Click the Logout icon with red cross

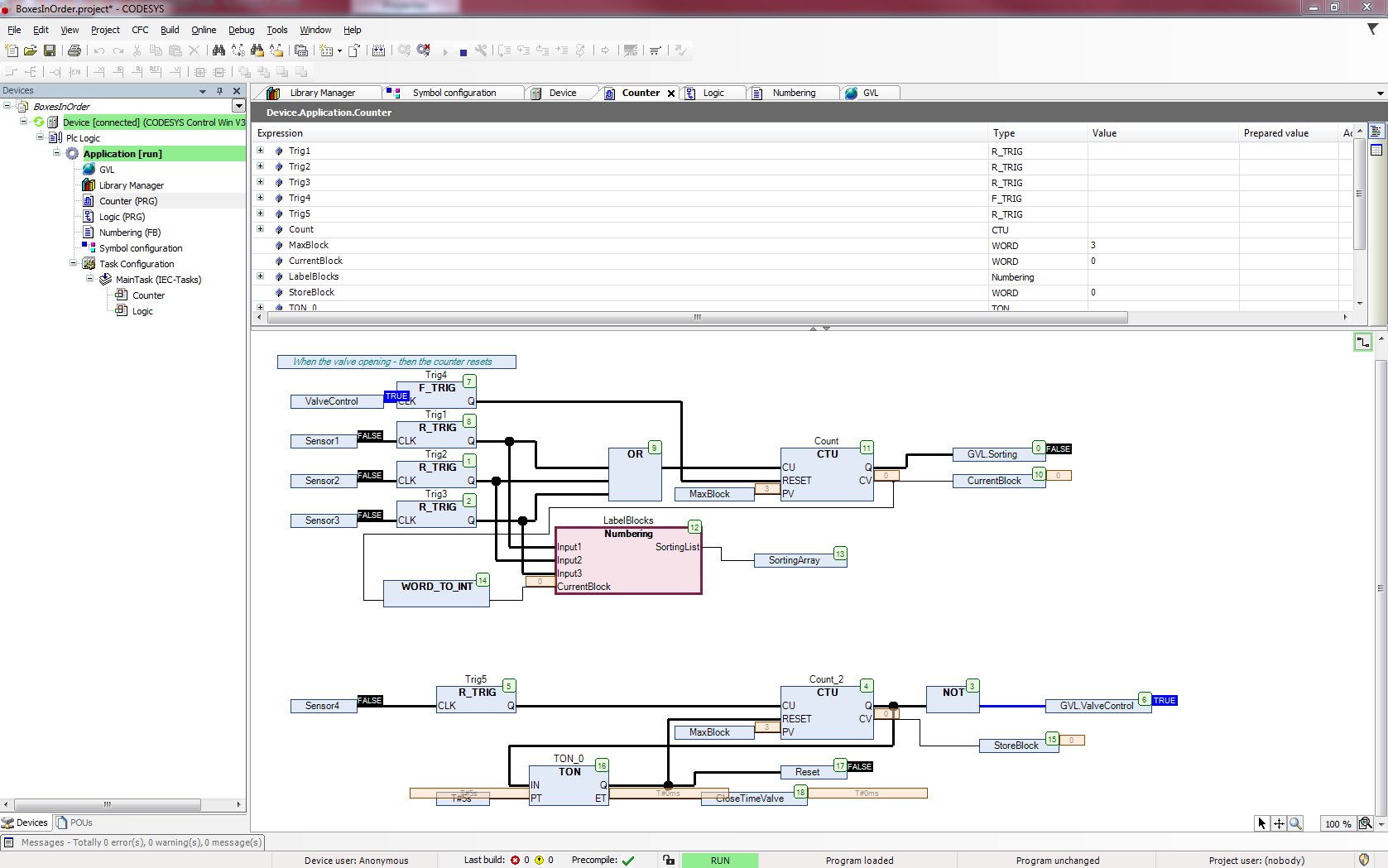pos(424,50)
